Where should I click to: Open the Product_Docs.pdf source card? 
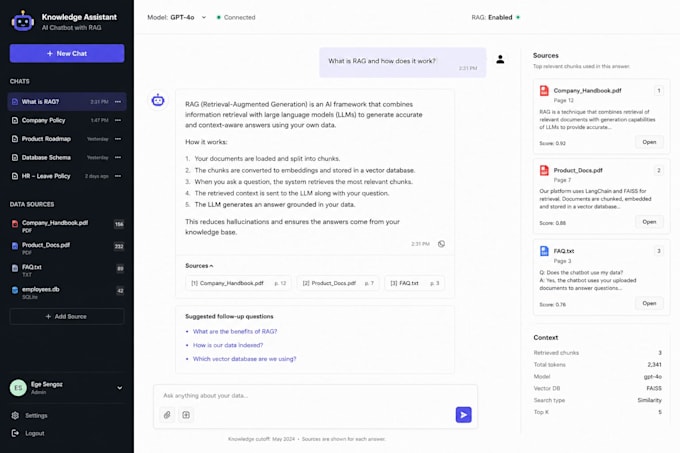(649, 222)
